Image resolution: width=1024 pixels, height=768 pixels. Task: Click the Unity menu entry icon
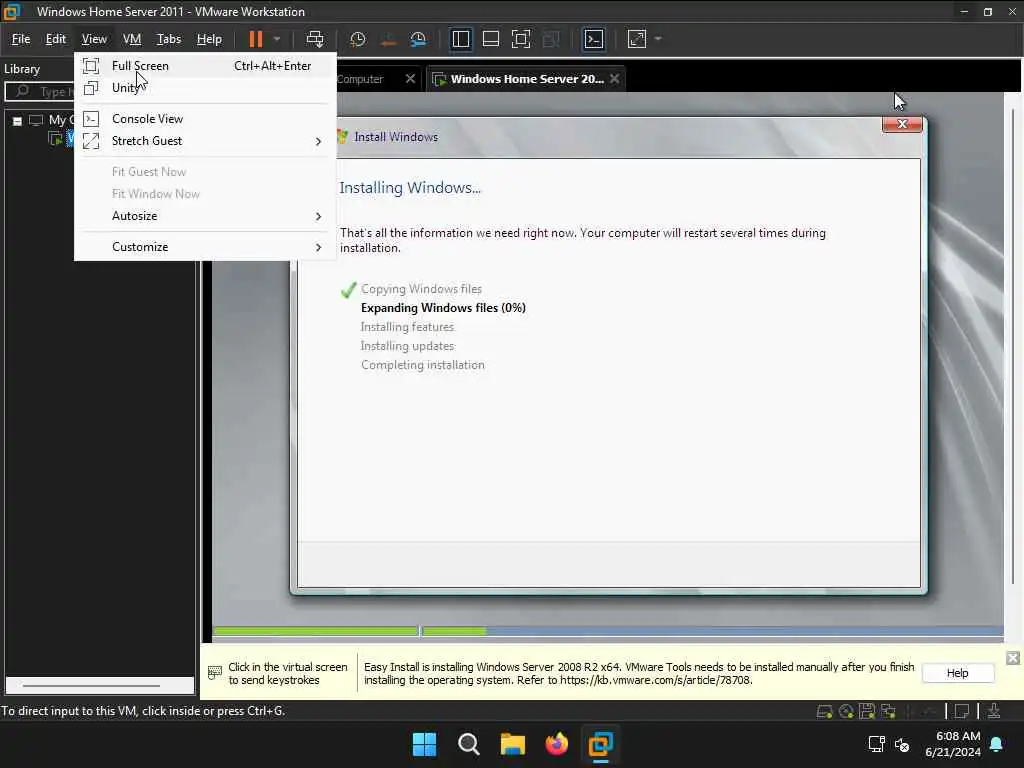[91, 88]
